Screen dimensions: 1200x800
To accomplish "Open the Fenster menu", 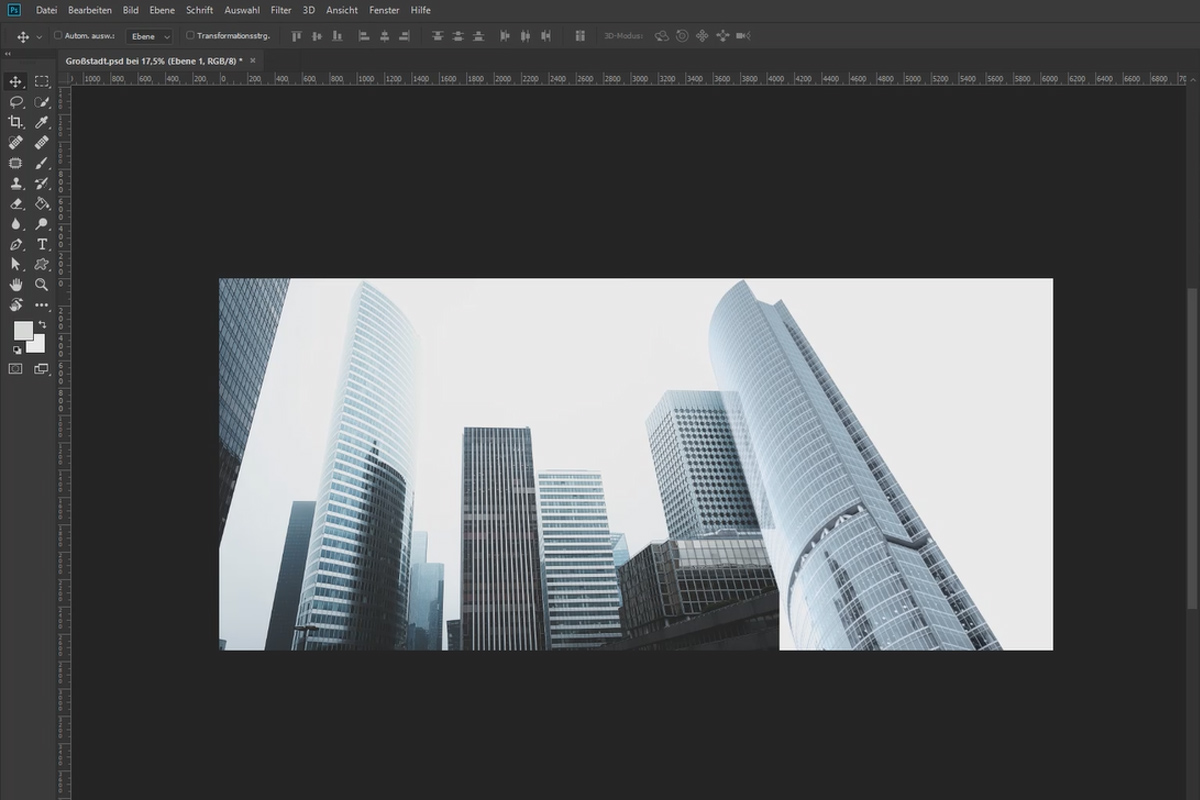I will point(384,10).
